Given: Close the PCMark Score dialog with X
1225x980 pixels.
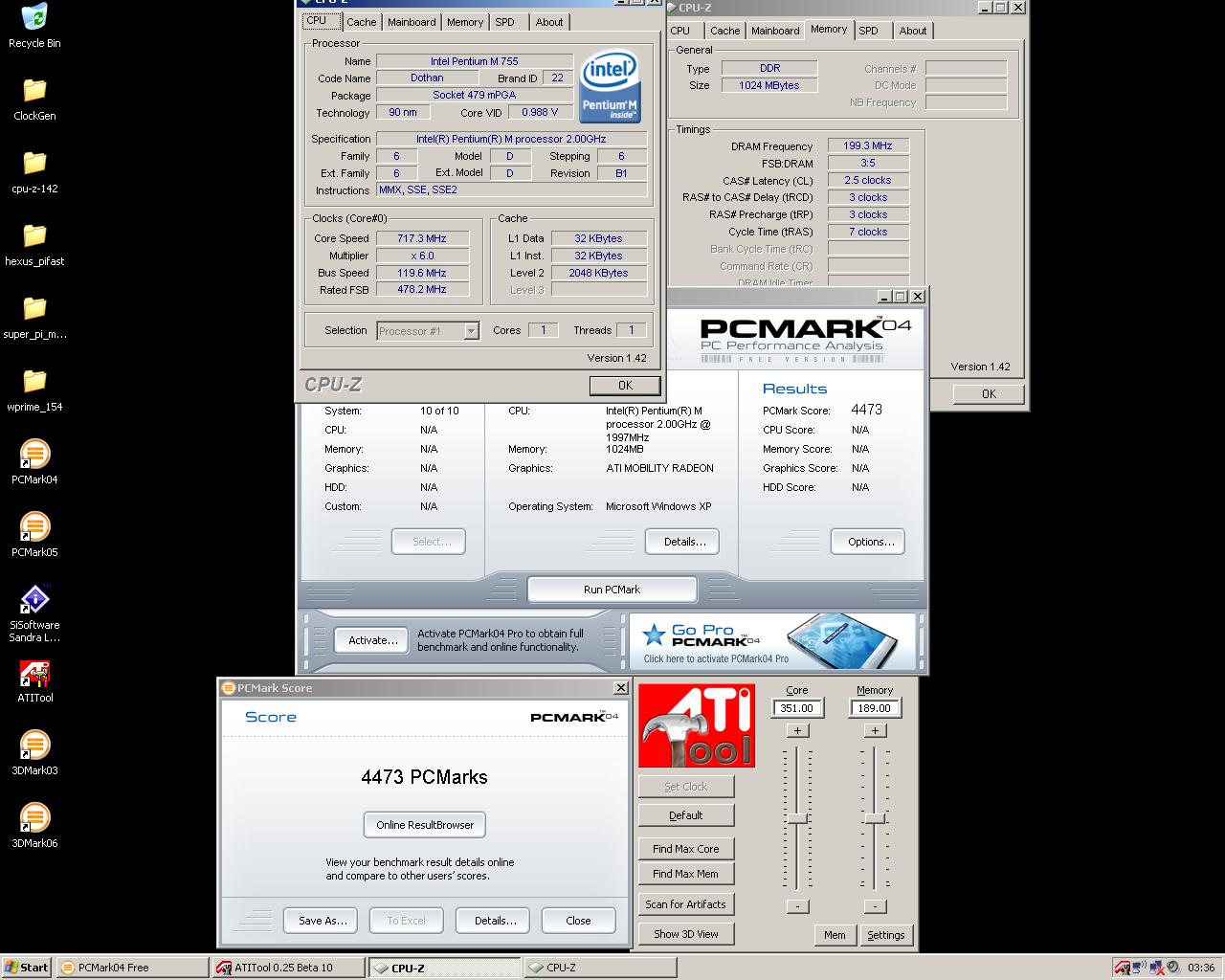Looking at the screenshot, I should pyautogui.click(x=620, y=687).
